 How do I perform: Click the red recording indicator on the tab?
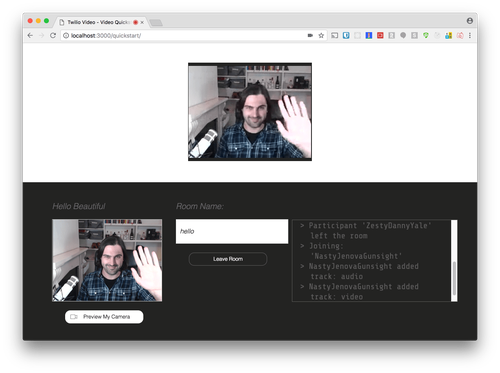point(135,22)
